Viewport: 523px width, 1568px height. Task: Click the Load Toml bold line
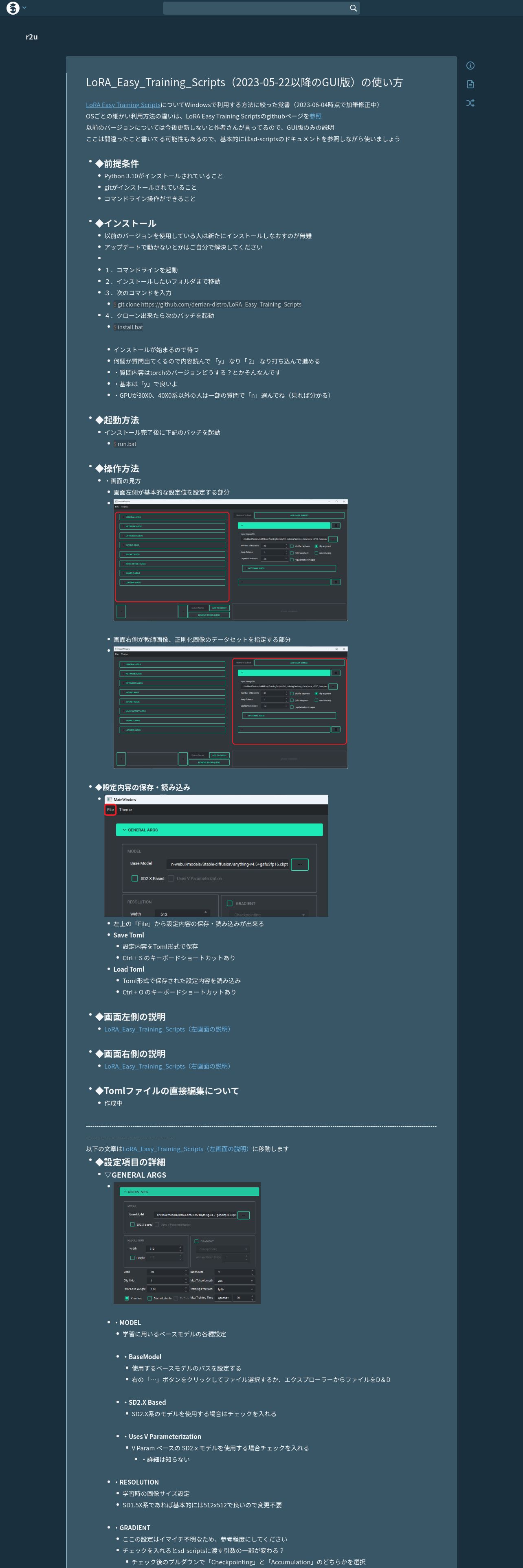[x=128, y=970]
